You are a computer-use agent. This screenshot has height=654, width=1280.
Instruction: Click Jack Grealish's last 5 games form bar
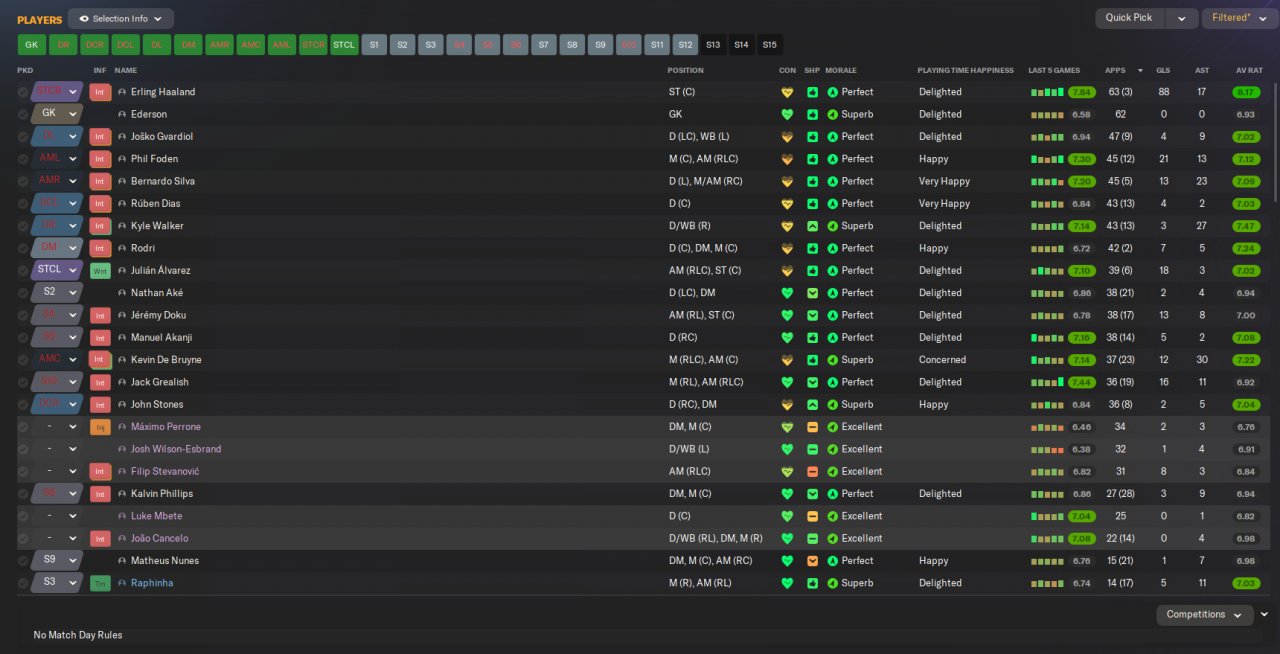(1047, 382)
